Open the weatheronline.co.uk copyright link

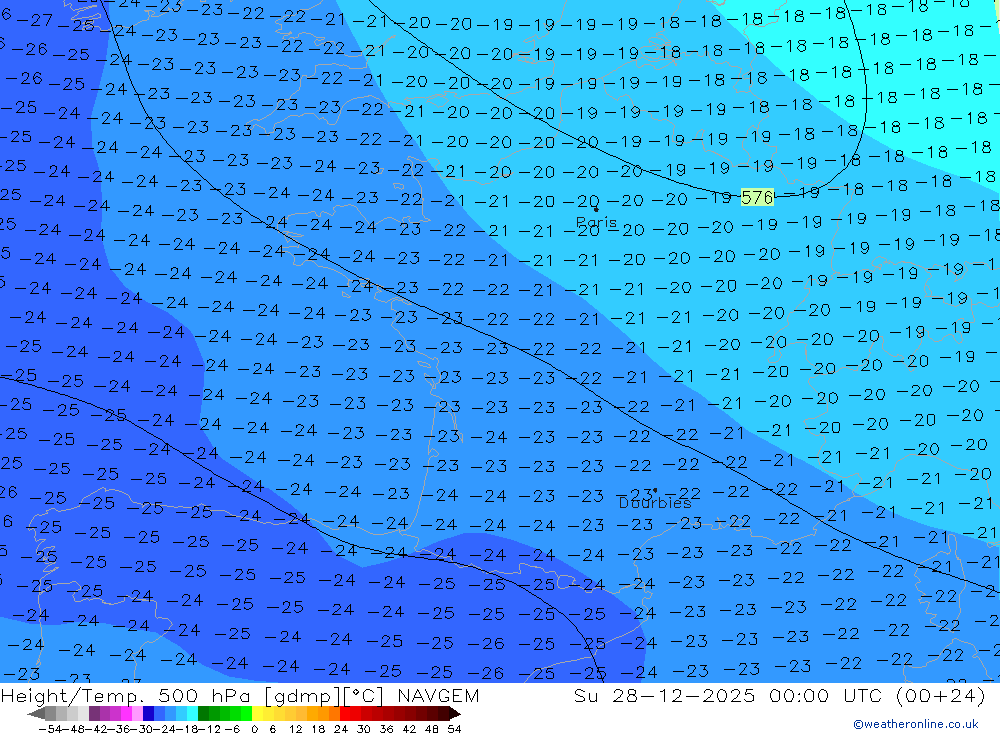point(916,724)
